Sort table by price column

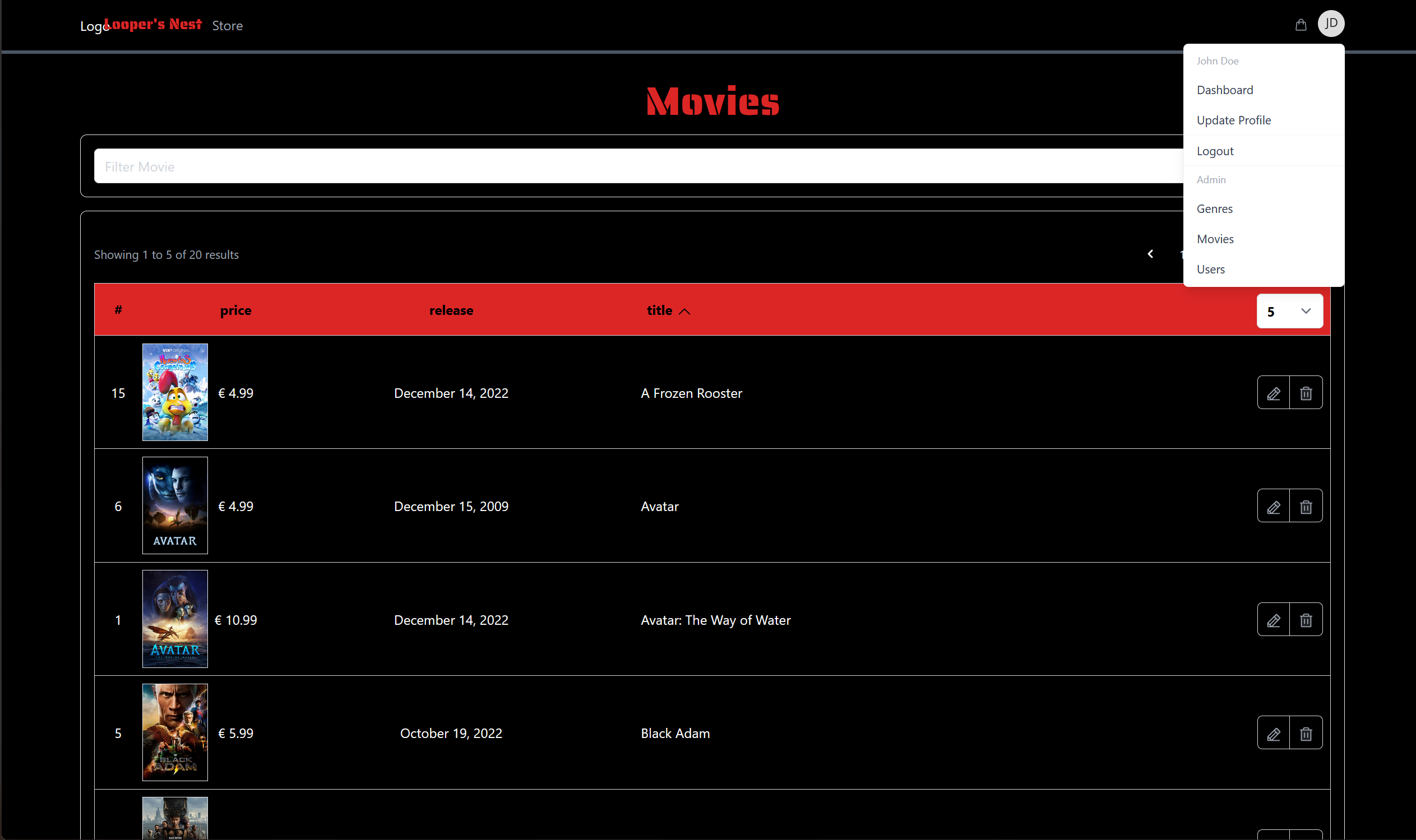[x=235, y=311]
